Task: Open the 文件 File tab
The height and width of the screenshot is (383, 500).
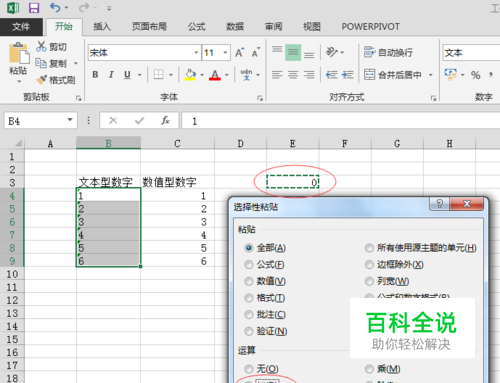Action: pos(21,27)
